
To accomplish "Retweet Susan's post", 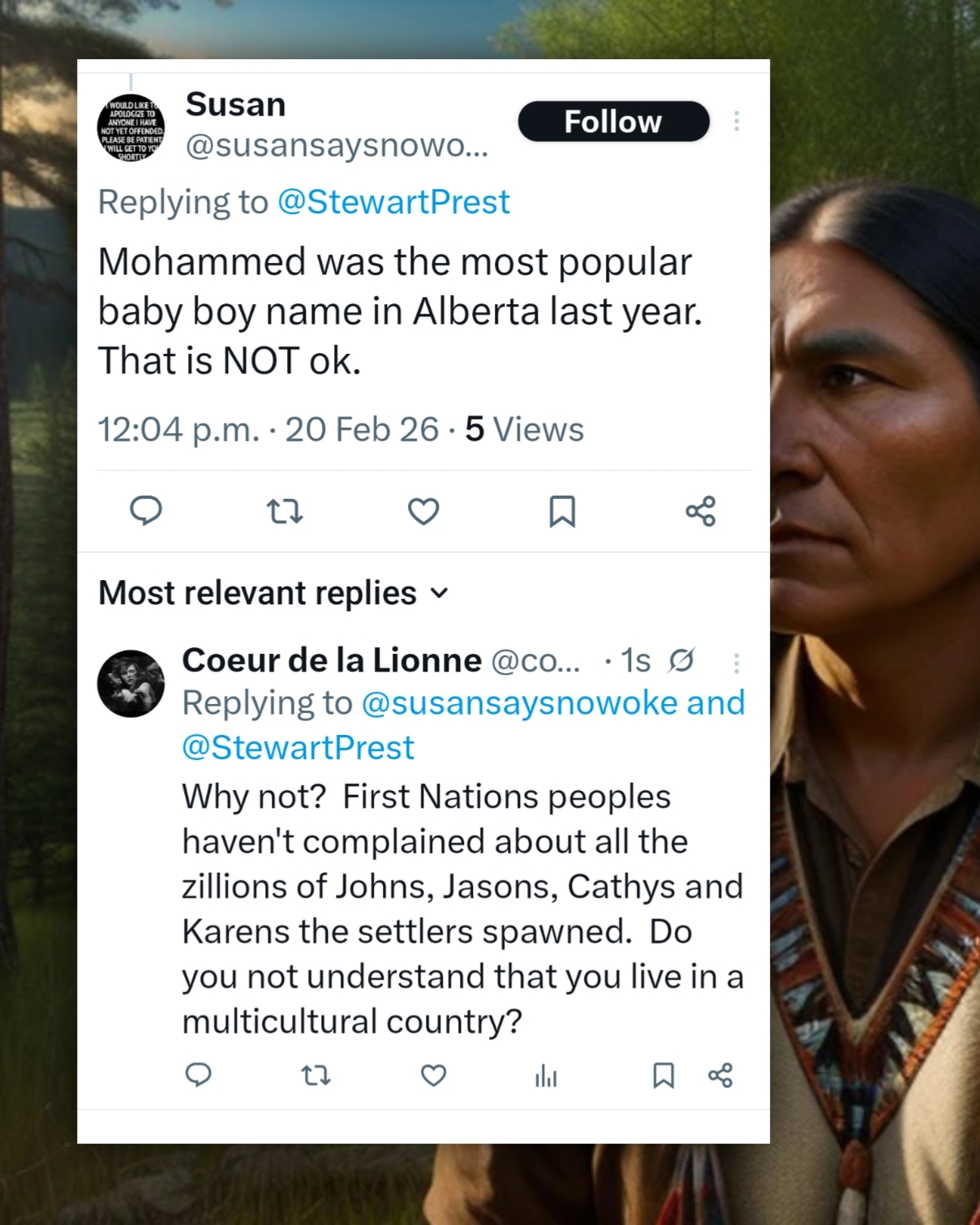I will click(x=285, y=511).
